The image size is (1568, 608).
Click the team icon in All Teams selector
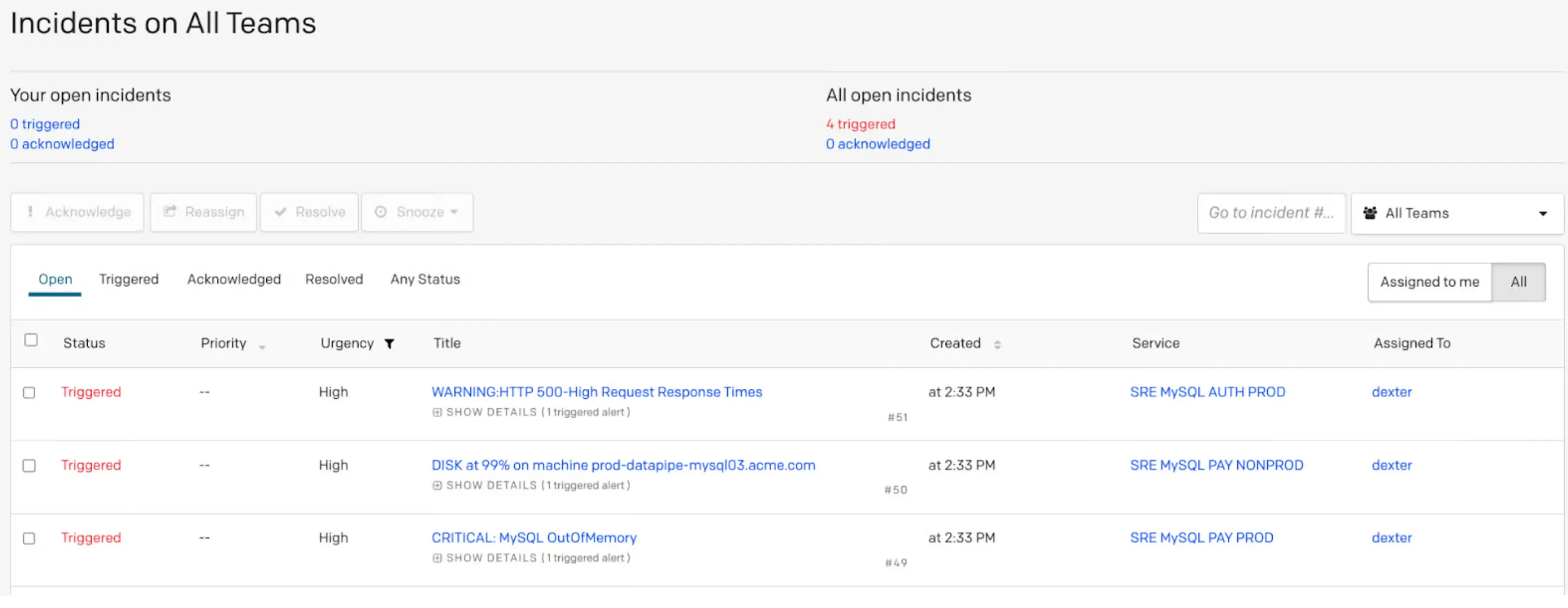[x=1369, y=213]
